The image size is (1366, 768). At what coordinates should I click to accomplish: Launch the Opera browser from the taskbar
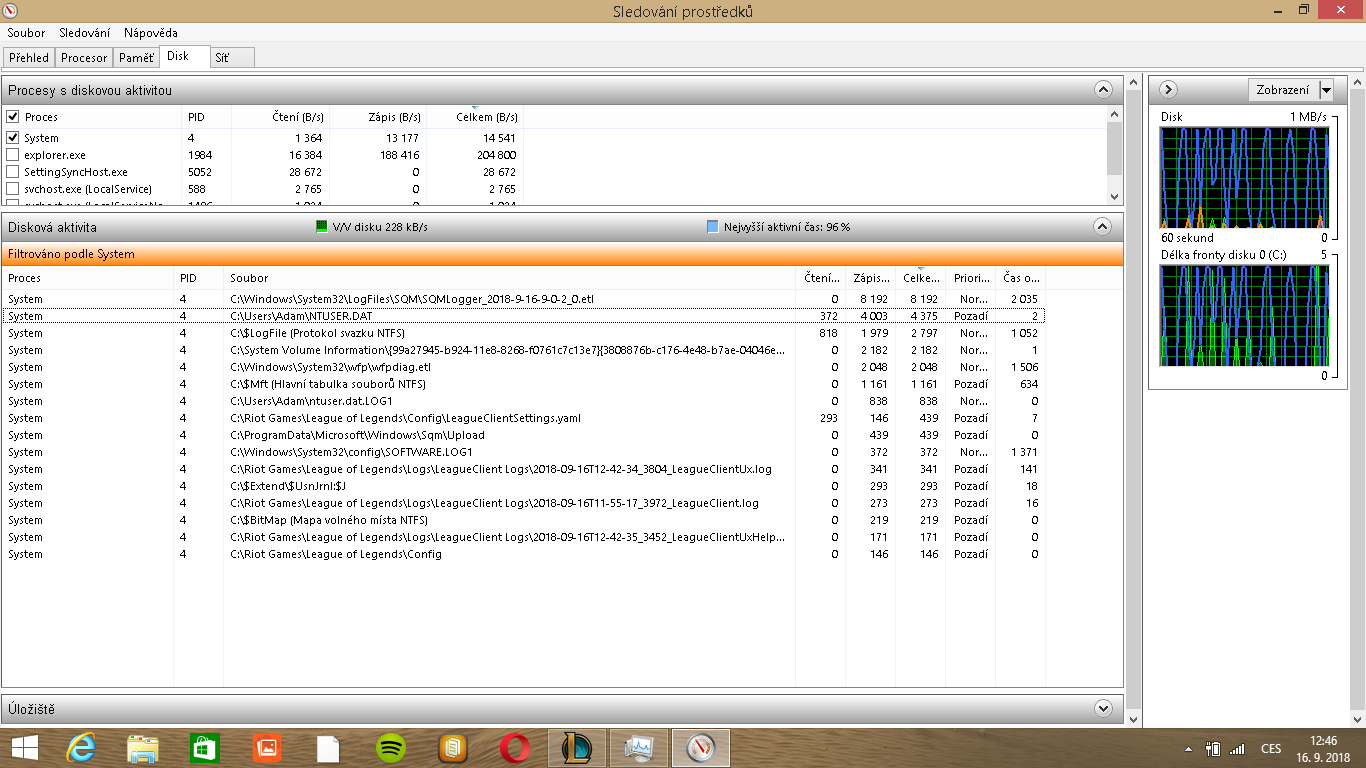pos(515,748)
